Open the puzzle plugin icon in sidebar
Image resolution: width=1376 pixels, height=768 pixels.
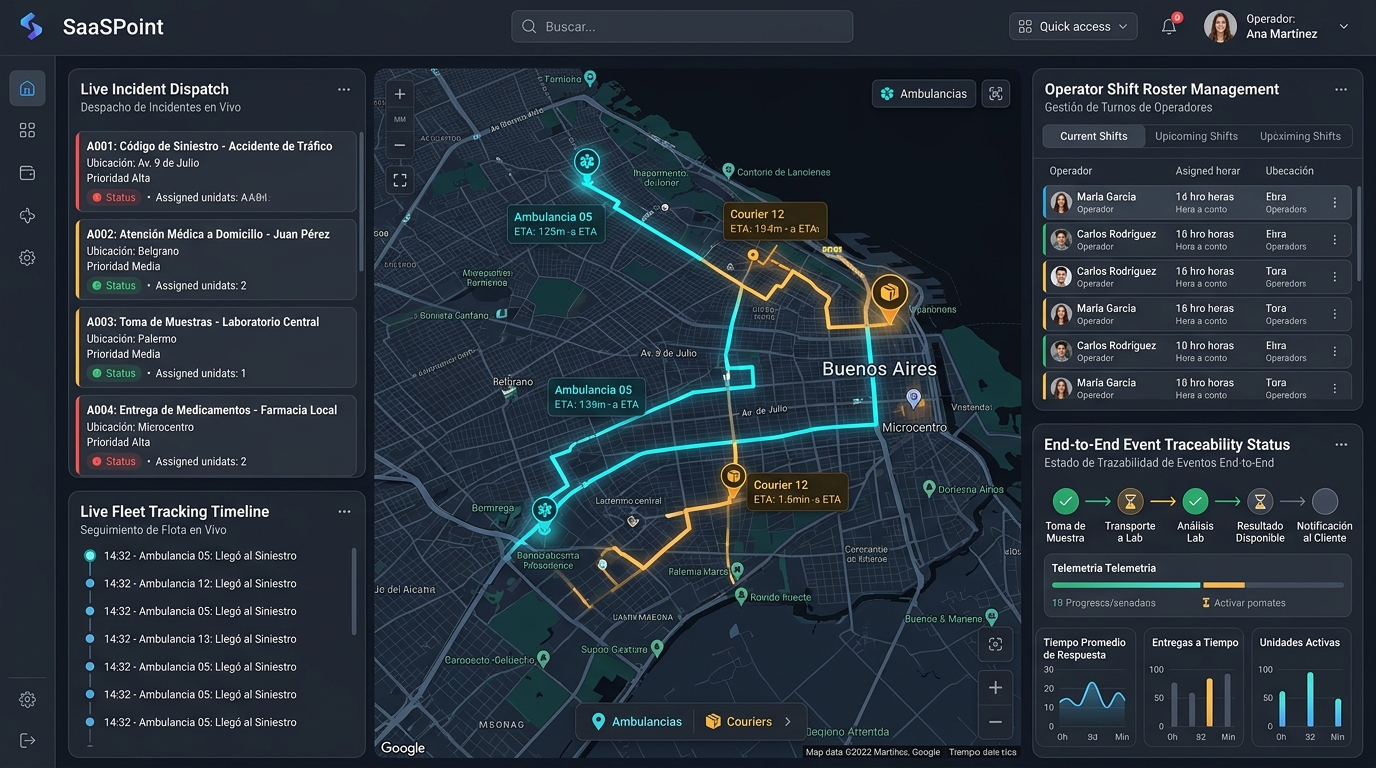[x=27, y=215]
